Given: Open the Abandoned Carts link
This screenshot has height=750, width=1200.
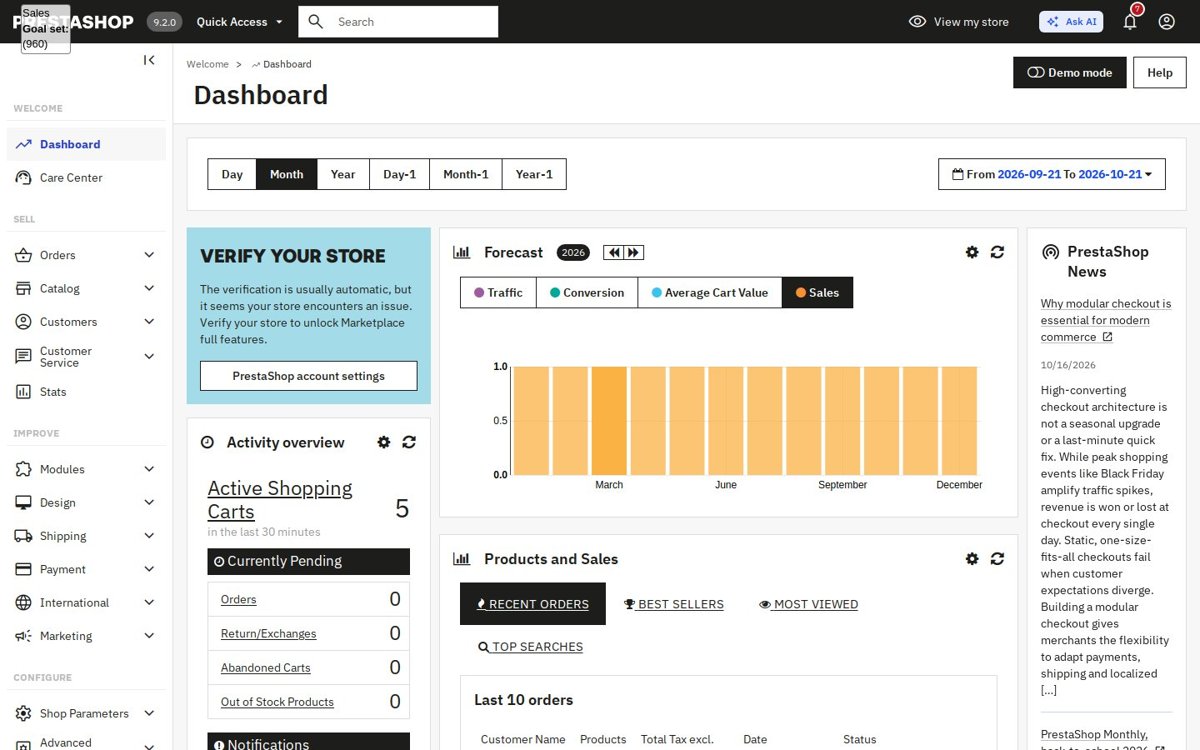Looking at the screenshot, I should (266, 668).
